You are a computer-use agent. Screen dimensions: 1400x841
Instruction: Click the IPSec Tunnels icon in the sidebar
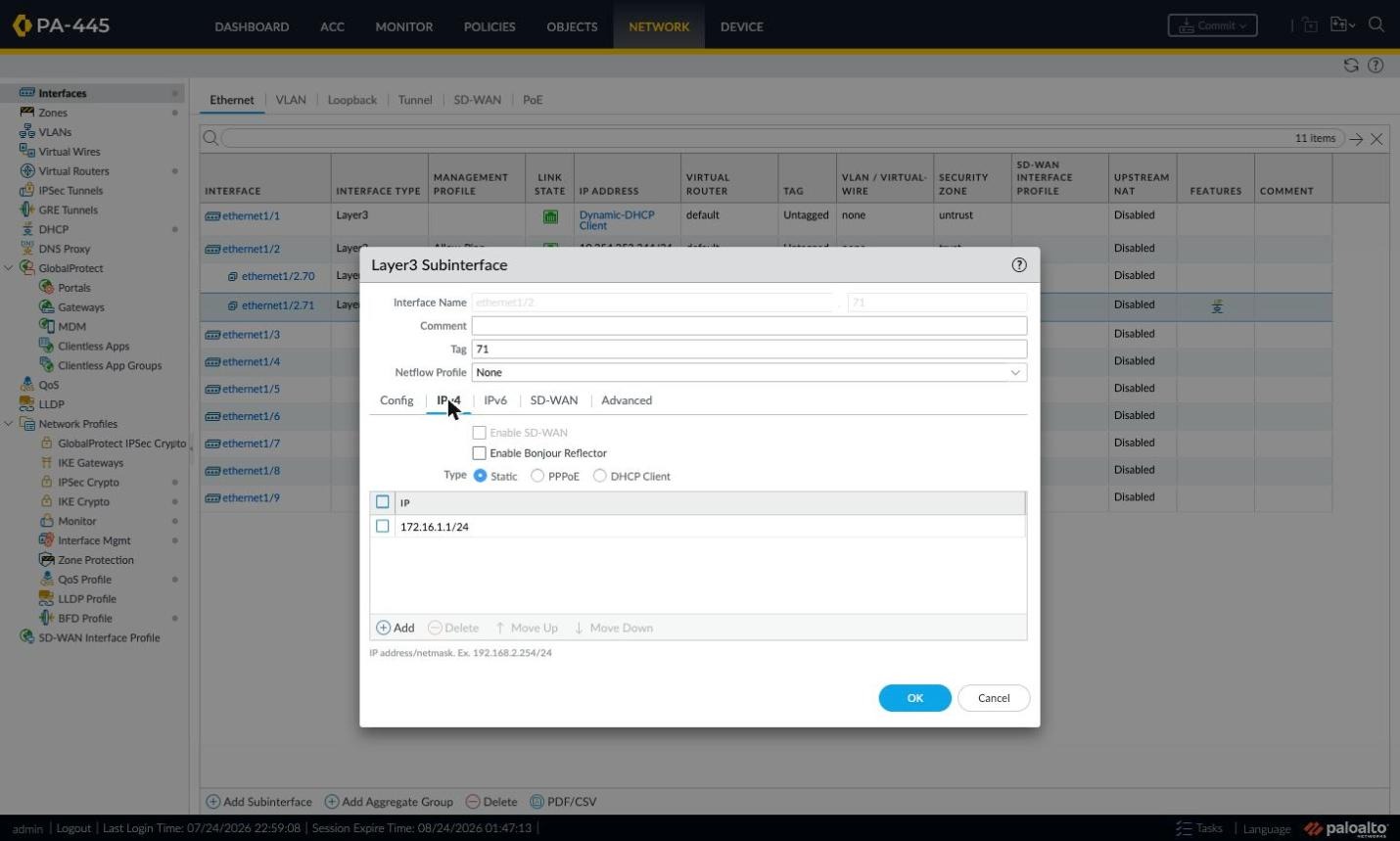(x=27, y=190)
